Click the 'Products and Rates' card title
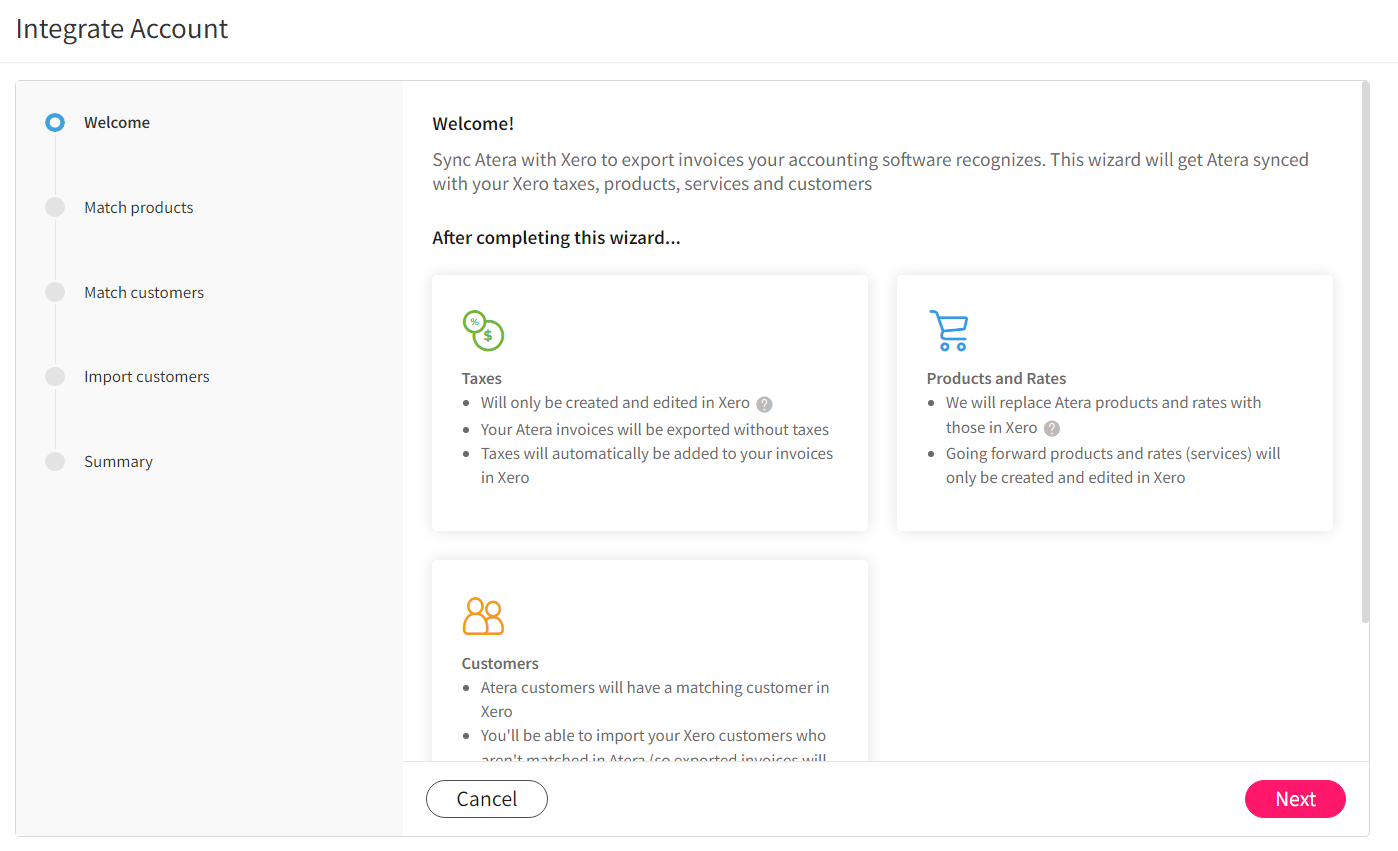The height and width of the screenshot is (851, 1398). pyautogui.click(x=996, y=379)
